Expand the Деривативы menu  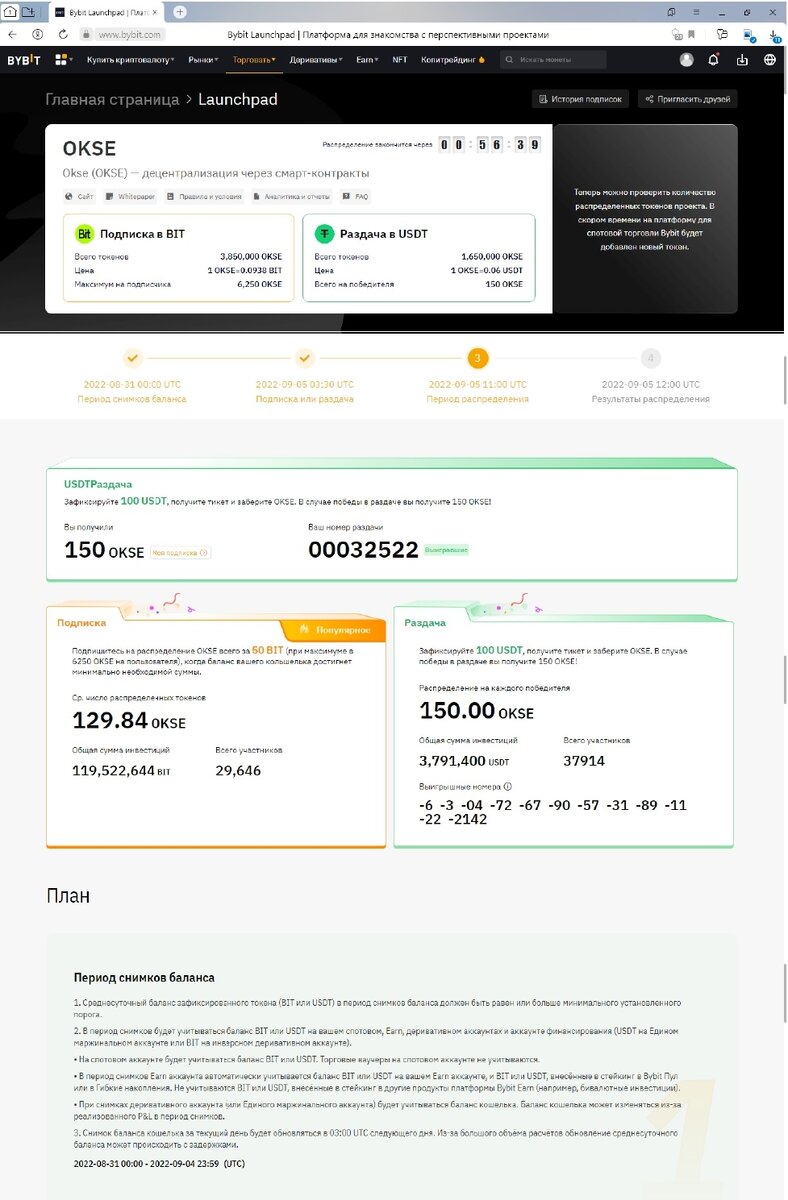click(x=316, y=60)
